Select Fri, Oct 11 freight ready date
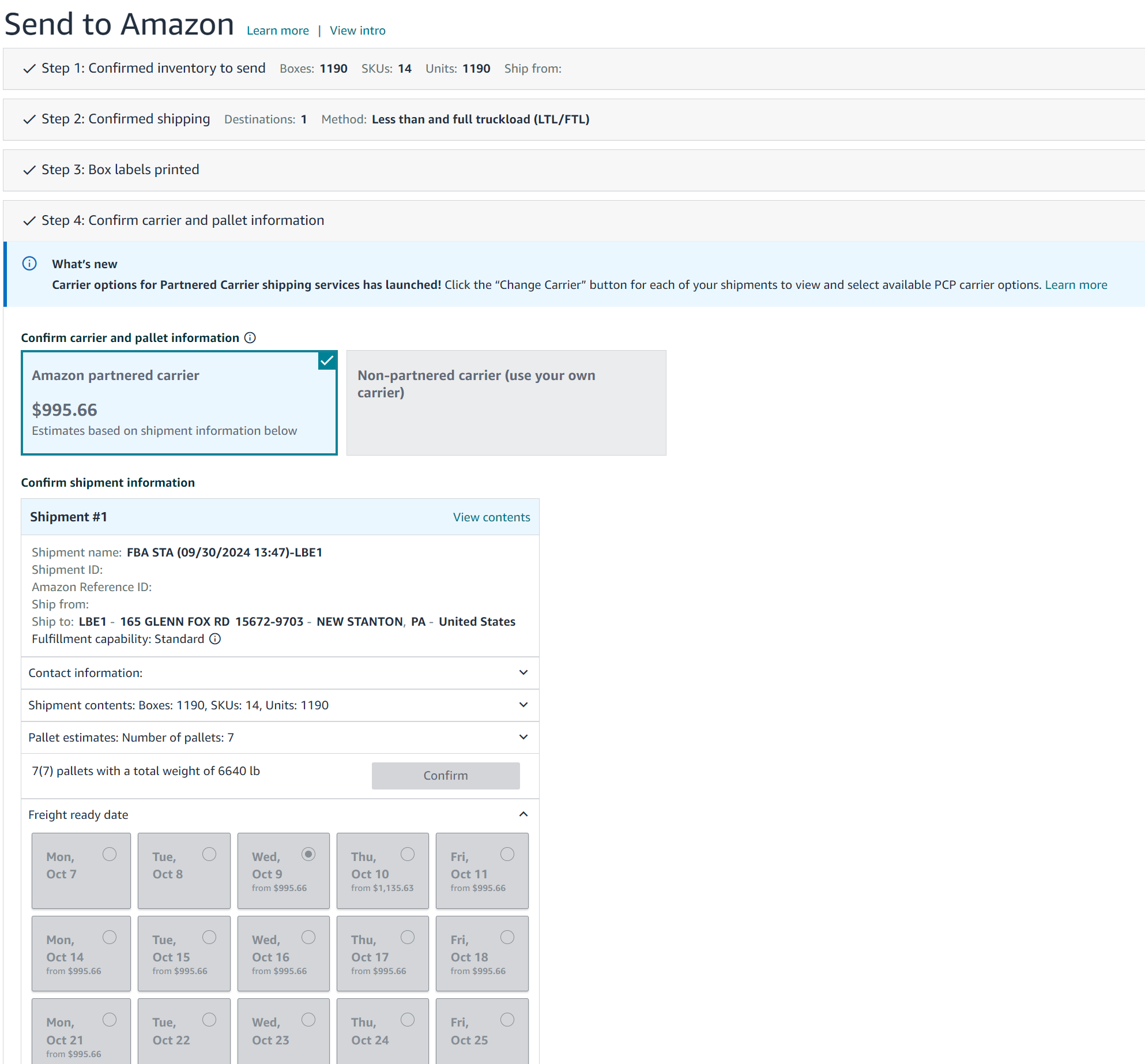 click(x=507, y=854)
